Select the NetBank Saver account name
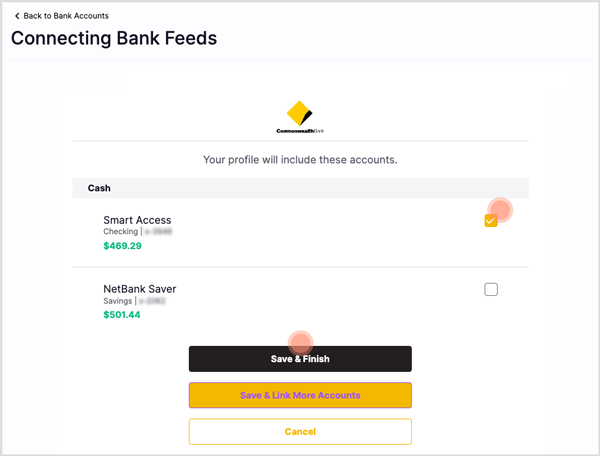Image resolution: width=600 pixels, height=456 pixels. click(x=139, y=289)
